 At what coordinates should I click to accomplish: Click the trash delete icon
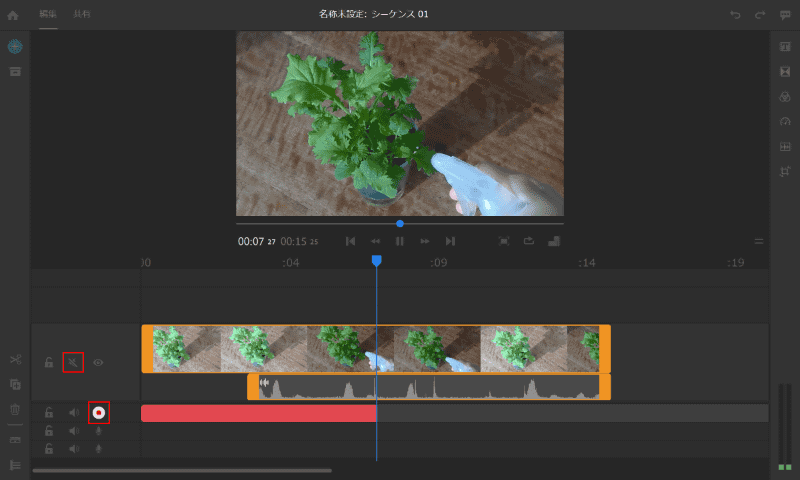(x=15, y=409)
